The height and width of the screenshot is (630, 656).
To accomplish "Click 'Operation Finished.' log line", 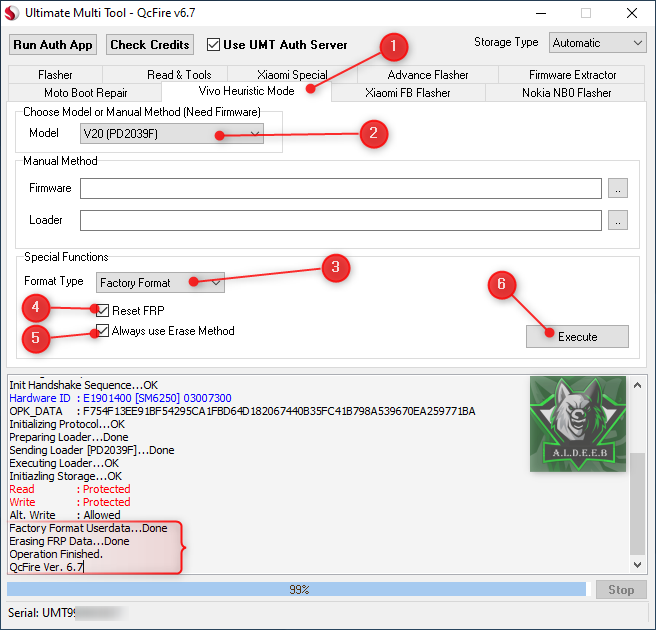I will click(56, 554).
